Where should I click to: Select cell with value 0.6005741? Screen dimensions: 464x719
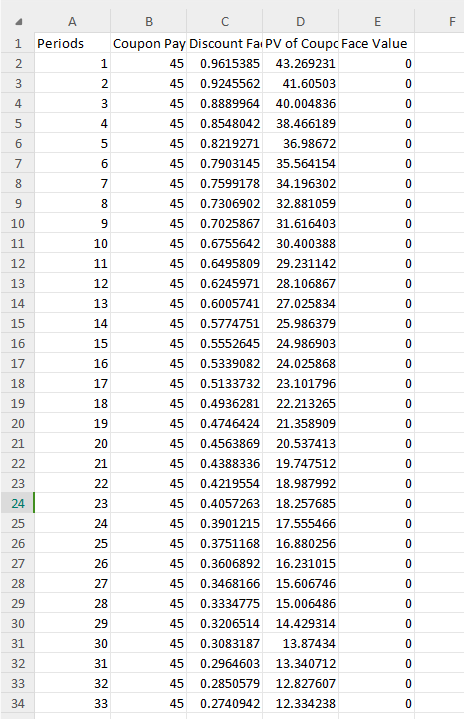click(225, 304)
